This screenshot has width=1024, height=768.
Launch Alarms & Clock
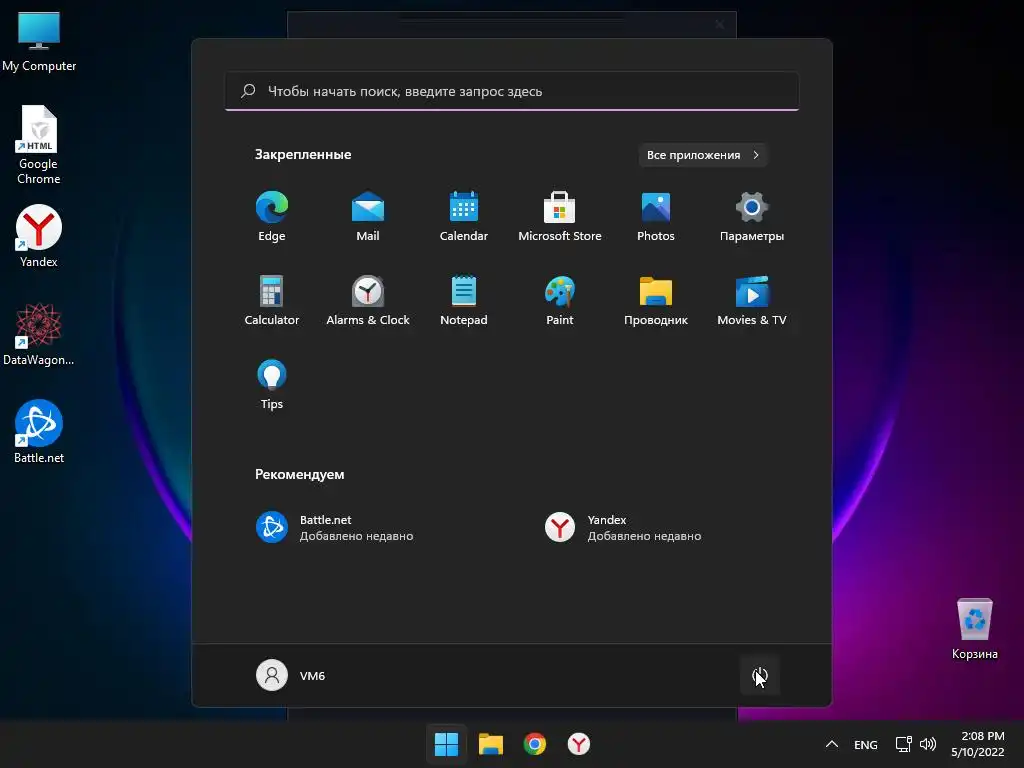click(368, 300)
